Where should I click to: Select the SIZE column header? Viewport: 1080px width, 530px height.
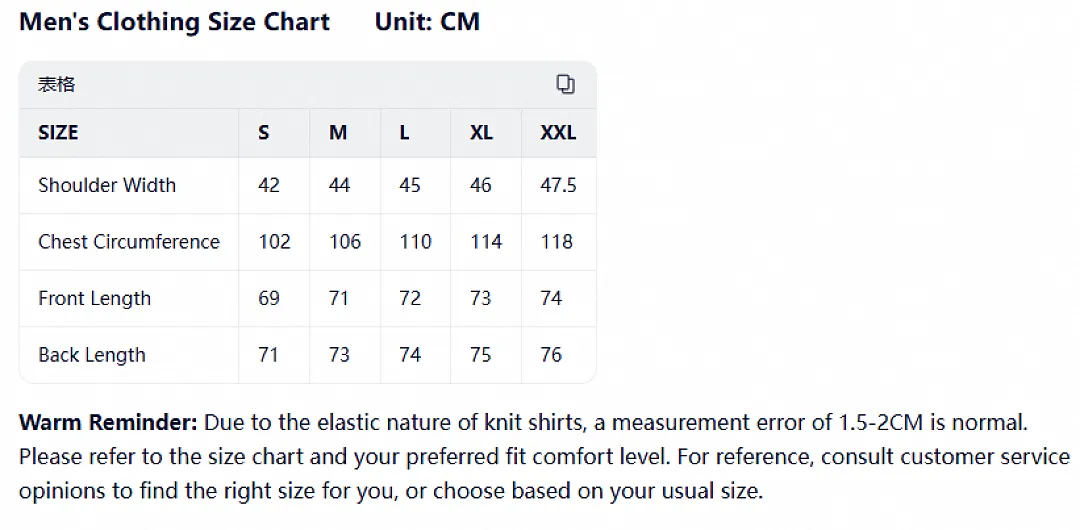pos(58,132)
